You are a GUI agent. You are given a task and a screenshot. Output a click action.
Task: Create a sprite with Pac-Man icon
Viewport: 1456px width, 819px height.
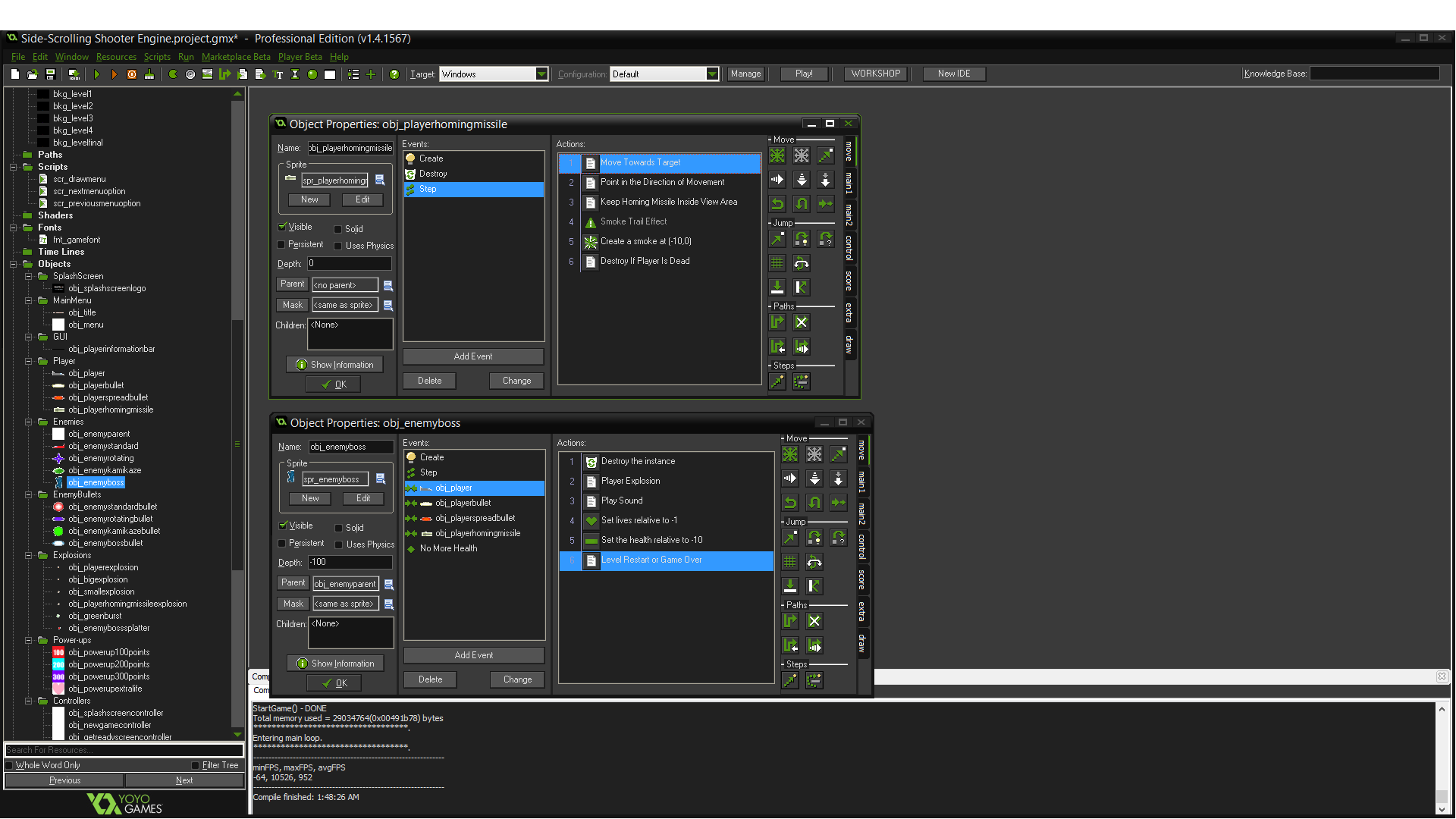pos(173,74)
